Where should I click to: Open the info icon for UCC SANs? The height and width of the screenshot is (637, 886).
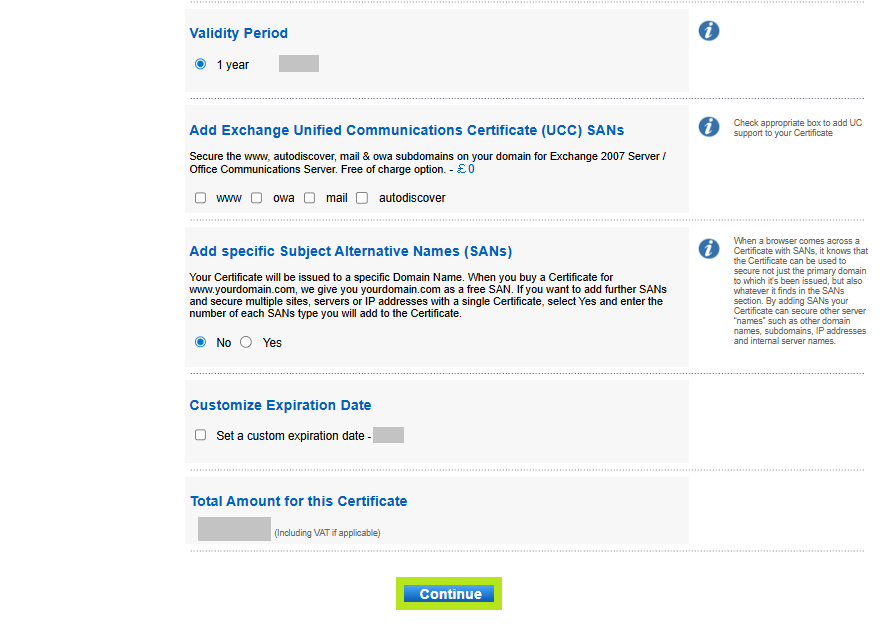709,127
